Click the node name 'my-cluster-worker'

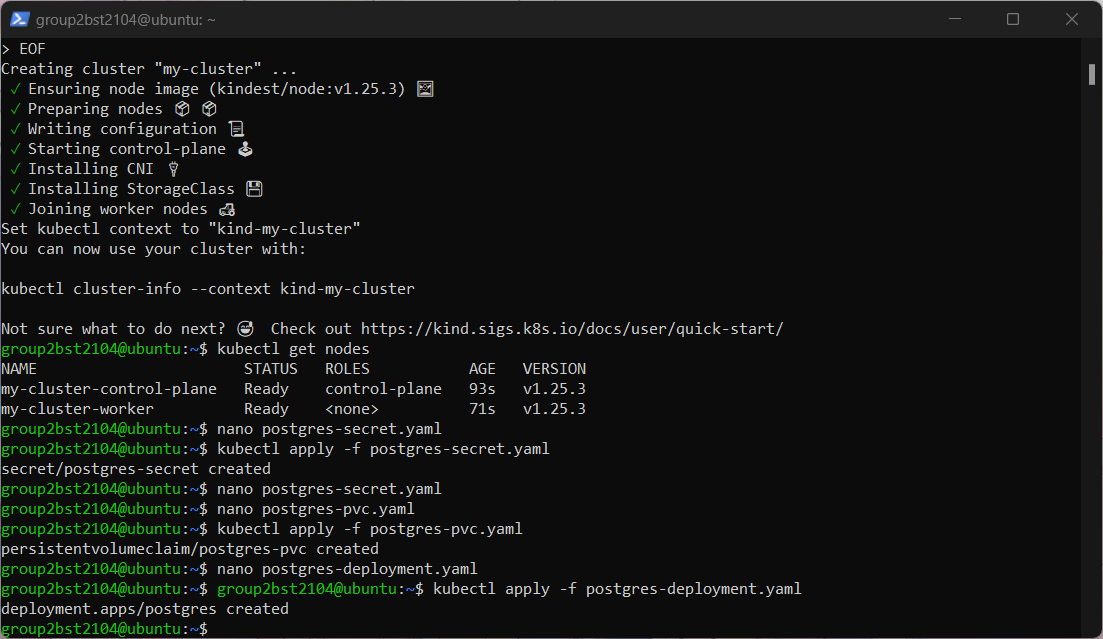(77, 409)
